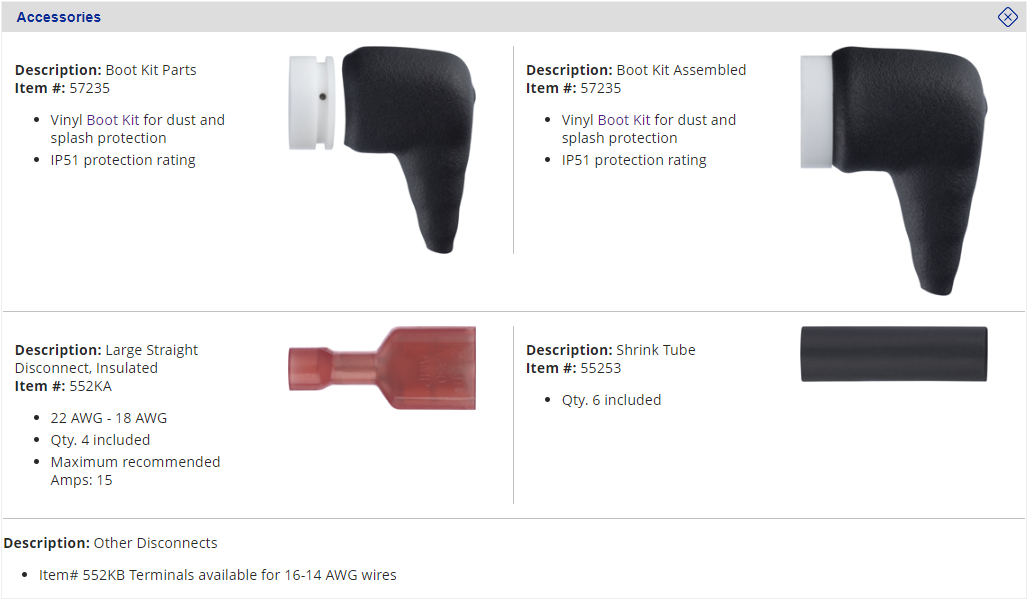Select the Boot Kit Assembled description title
The width and height of the screenshot is (1029, 601).
pyautogui.click(x=681, y=70)
